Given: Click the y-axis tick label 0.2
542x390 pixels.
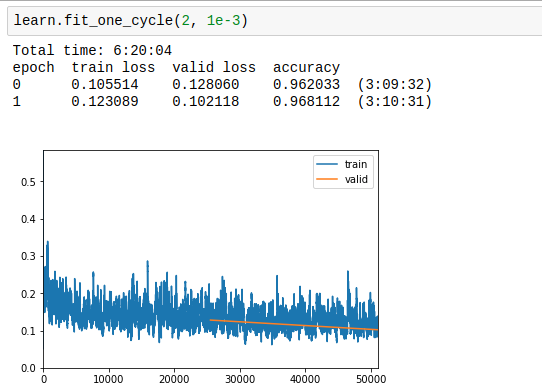Looking at the screenshot, I should 28,294.
